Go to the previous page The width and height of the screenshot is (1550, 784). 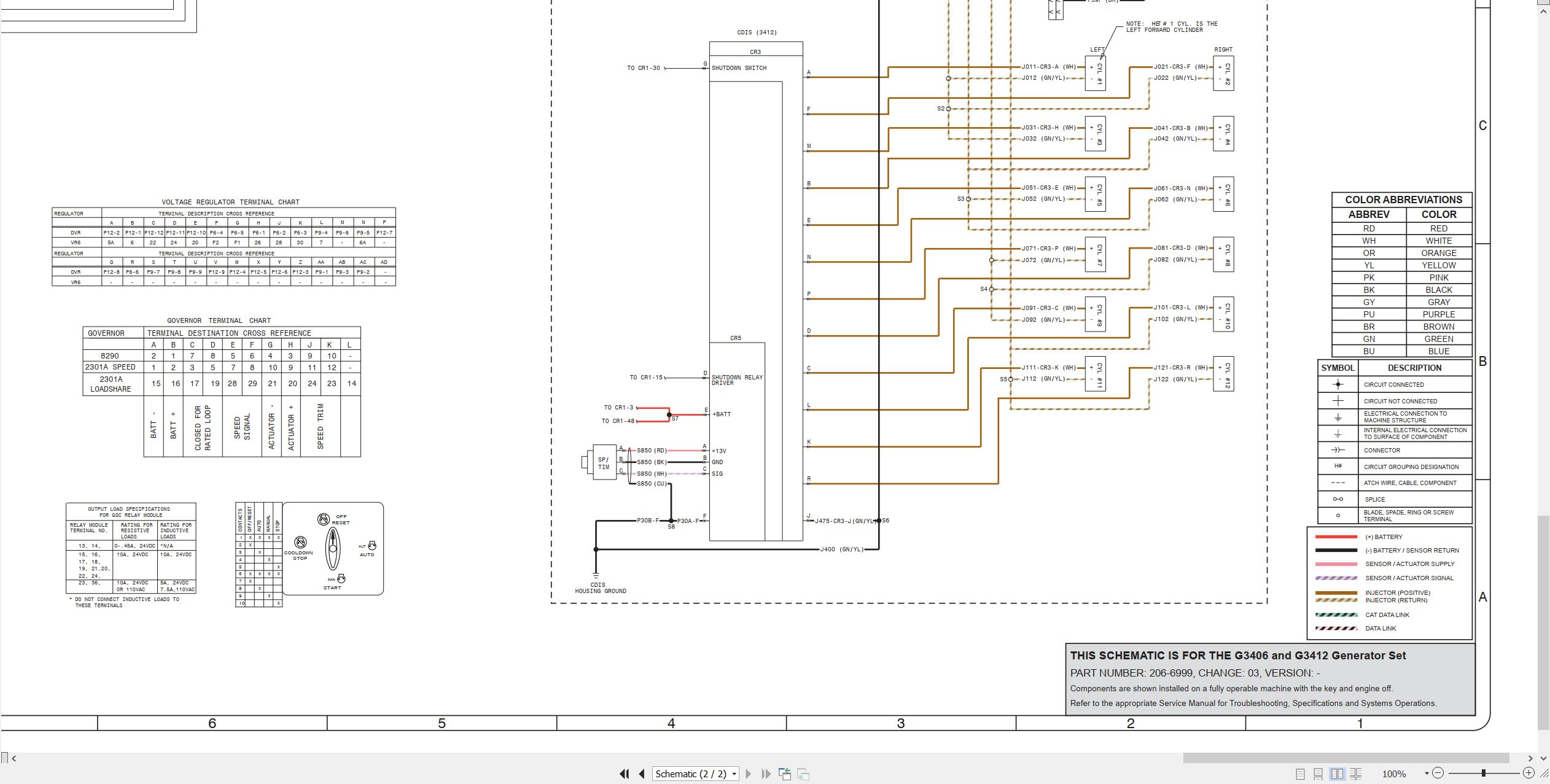click(642, 774)
